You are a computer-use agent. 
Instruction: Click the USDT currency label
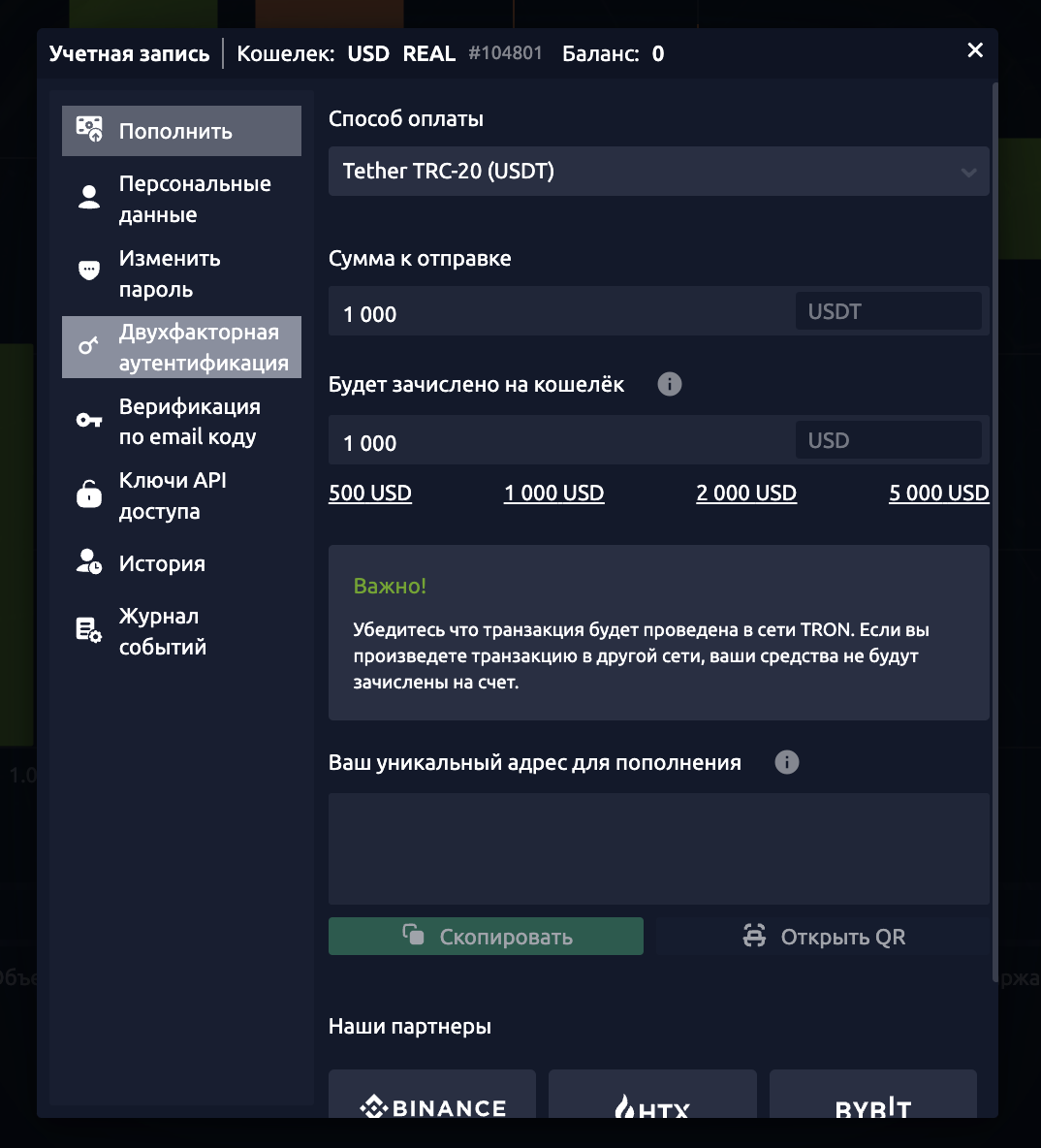pos(888,311)
